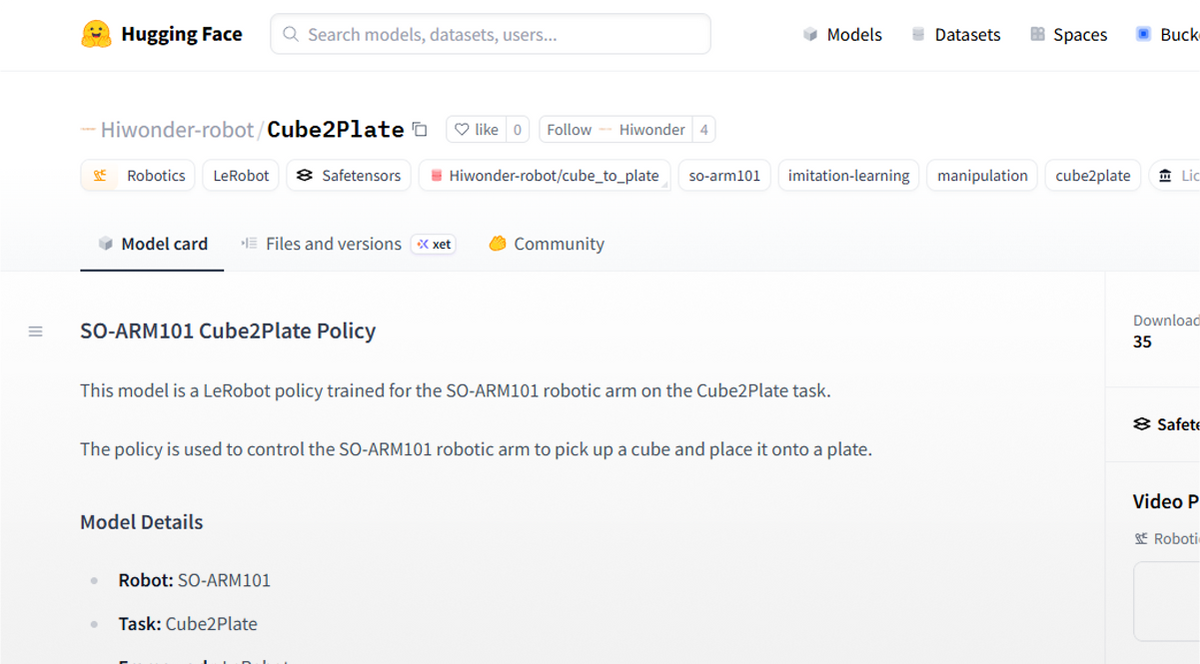Go to Models in top navigation
1200x664 pixels.
point(842,34)
